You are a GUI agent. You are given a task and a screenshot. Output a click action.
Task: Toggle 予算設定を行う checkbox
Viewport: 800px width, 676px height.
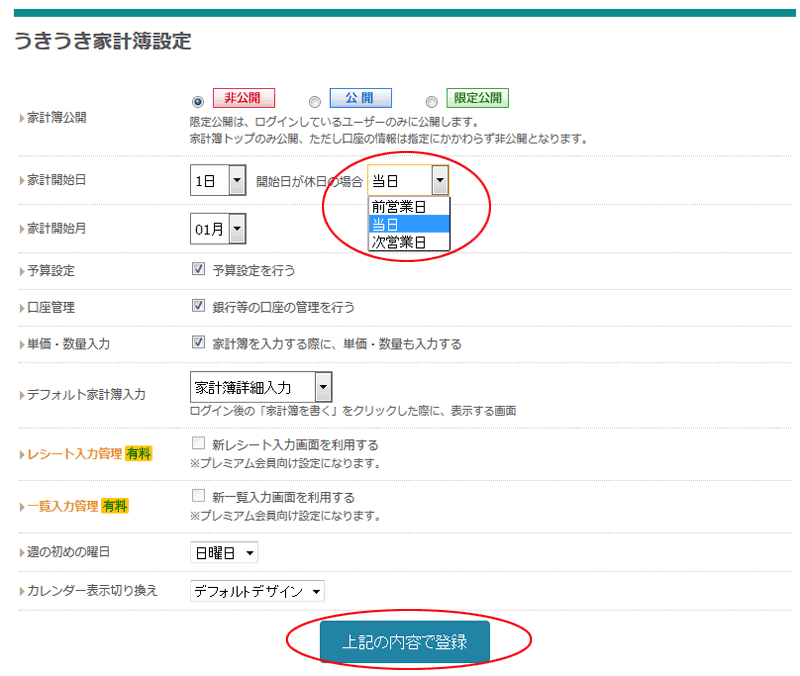point(198,269)
